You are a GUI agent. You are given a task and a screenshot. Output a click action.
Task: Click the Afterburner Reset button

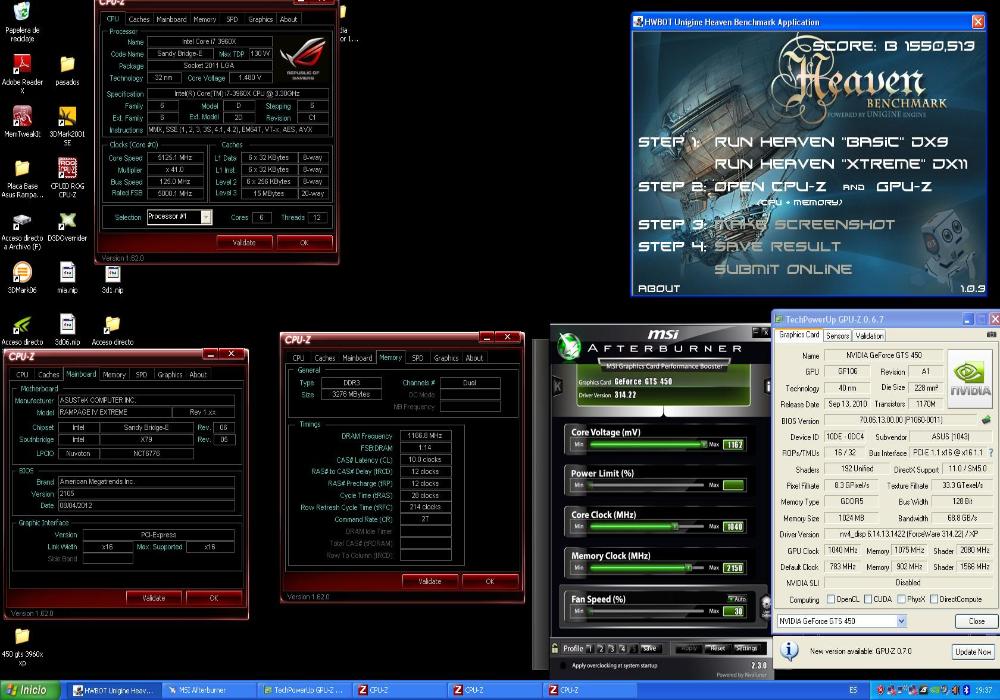click(x=717, y=648)
